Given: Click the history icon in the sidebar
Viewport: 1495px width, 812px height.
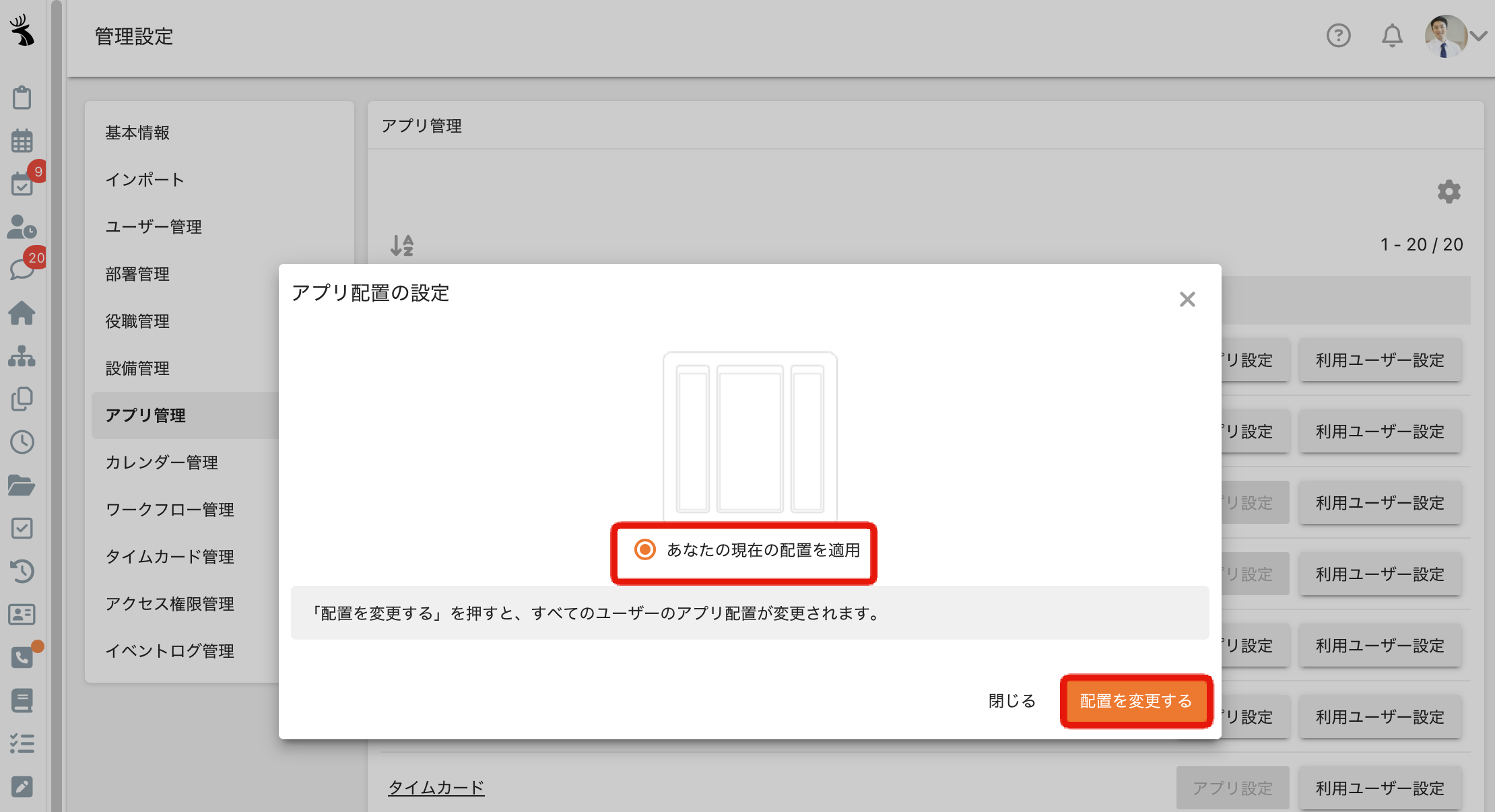Looking at the screenshot, I should (x=23, y=571).
